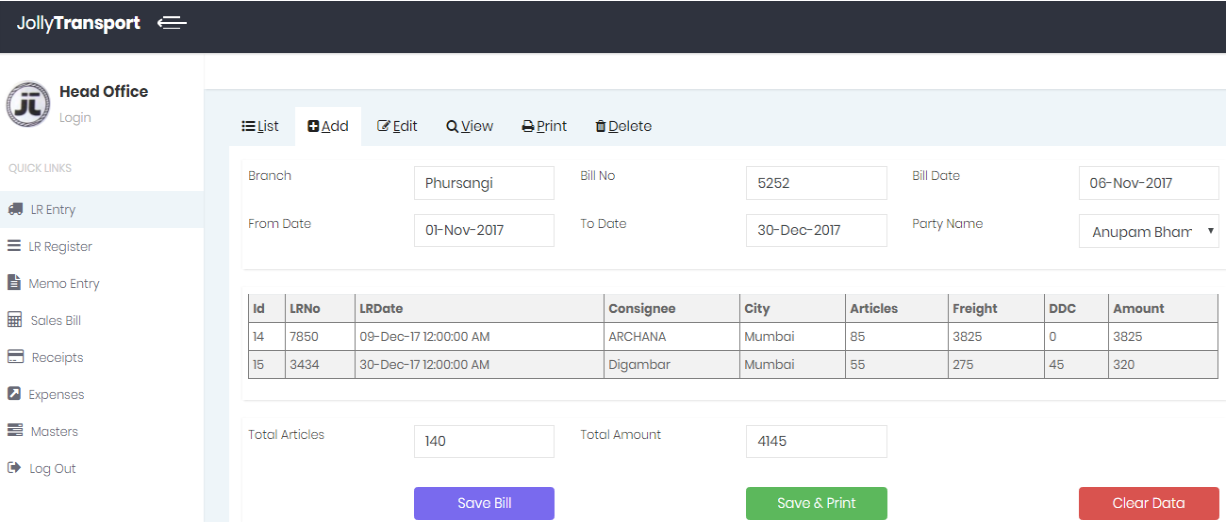Click the Clear Data button

(x=1148, y=503)
